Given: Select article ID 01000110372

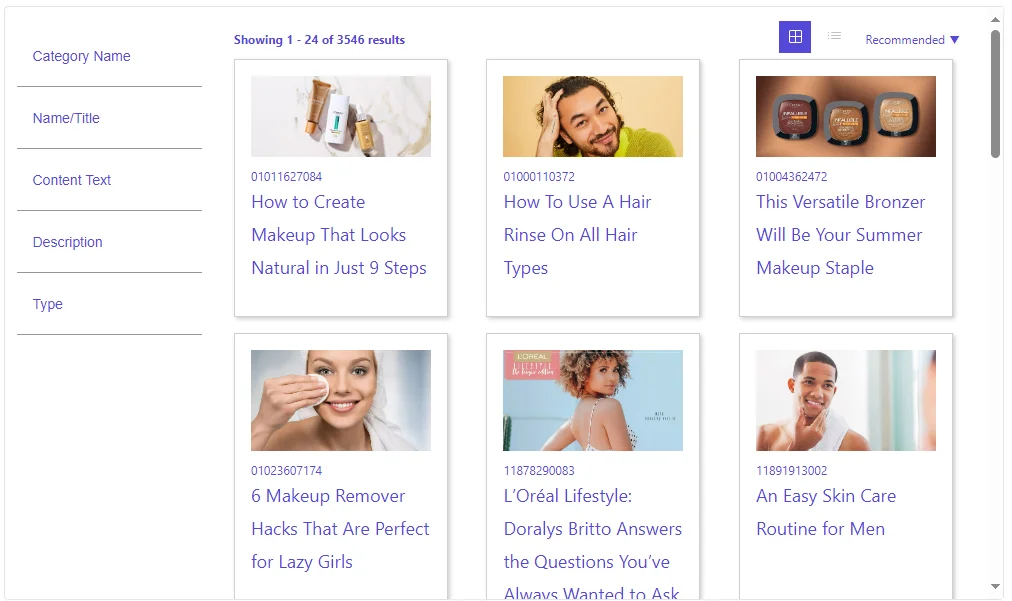Looking at the screenshot, I should tap(539, 176).
